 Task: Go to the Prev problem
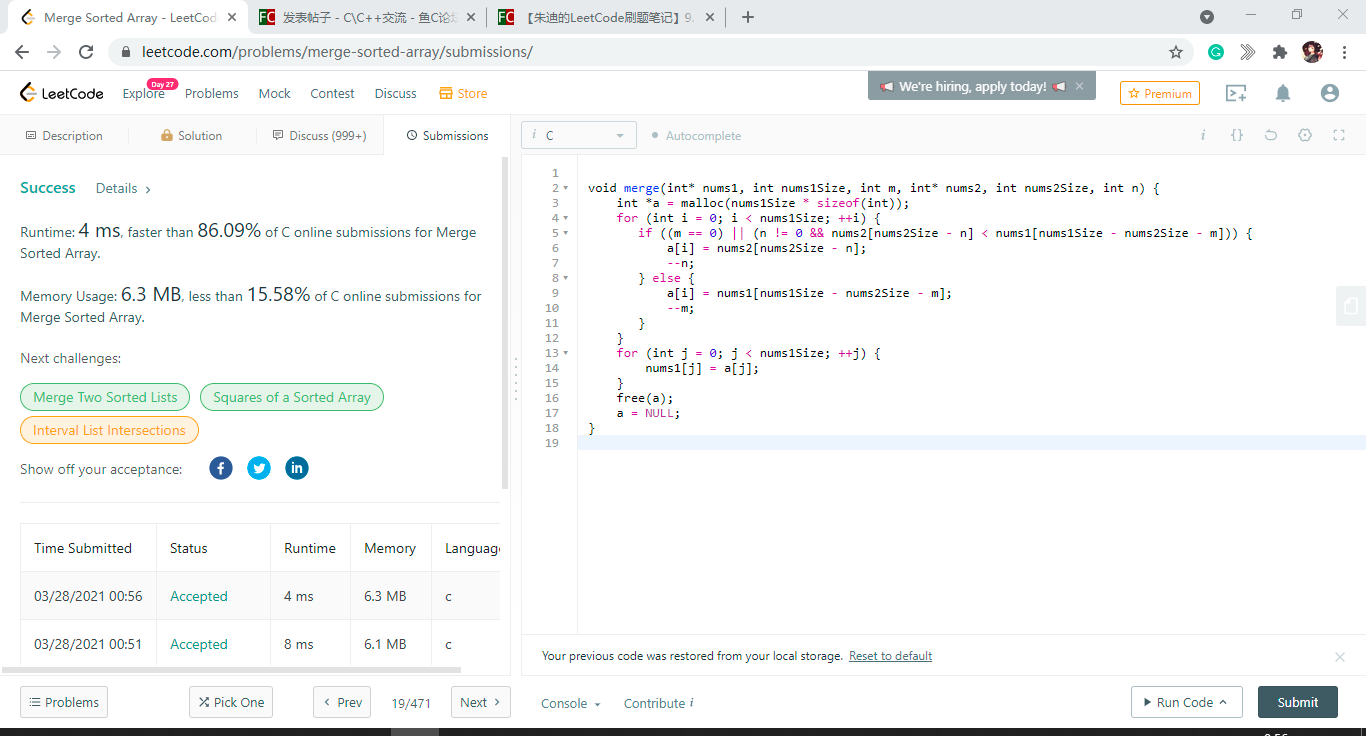tap(342, 702)
